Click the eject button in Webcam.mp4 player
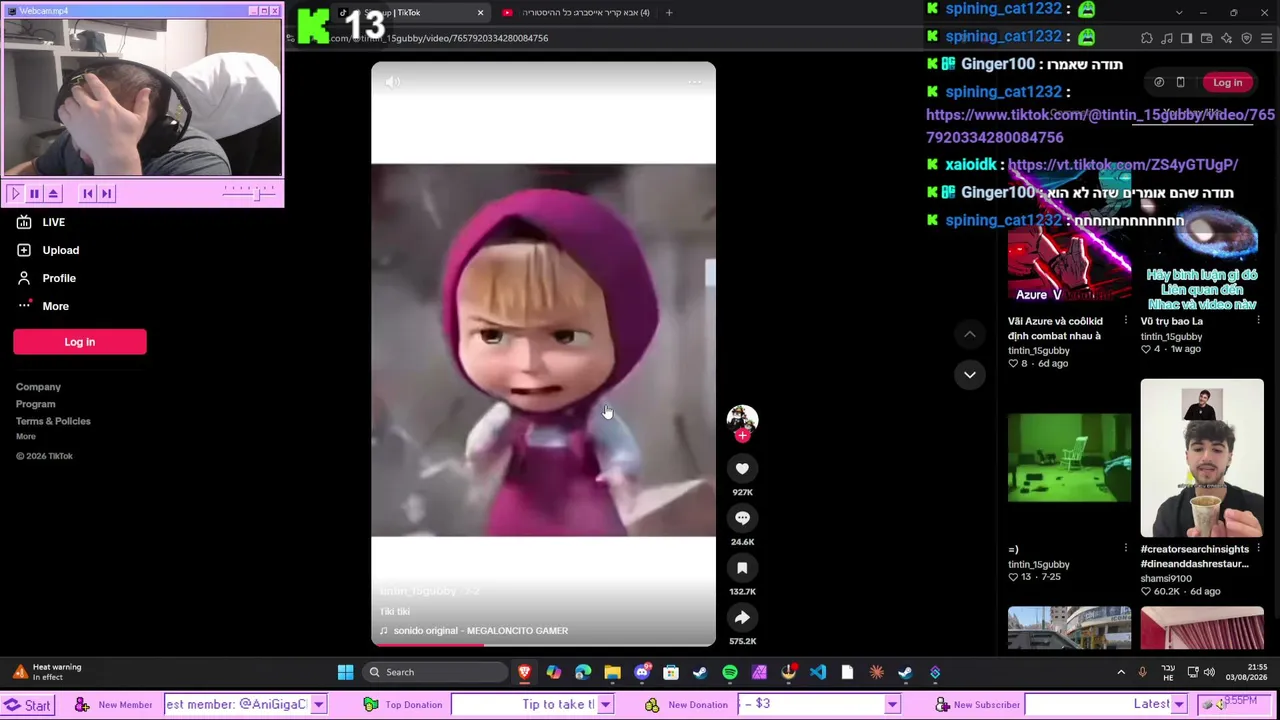The image size is (1280, 720). [53, 193]
